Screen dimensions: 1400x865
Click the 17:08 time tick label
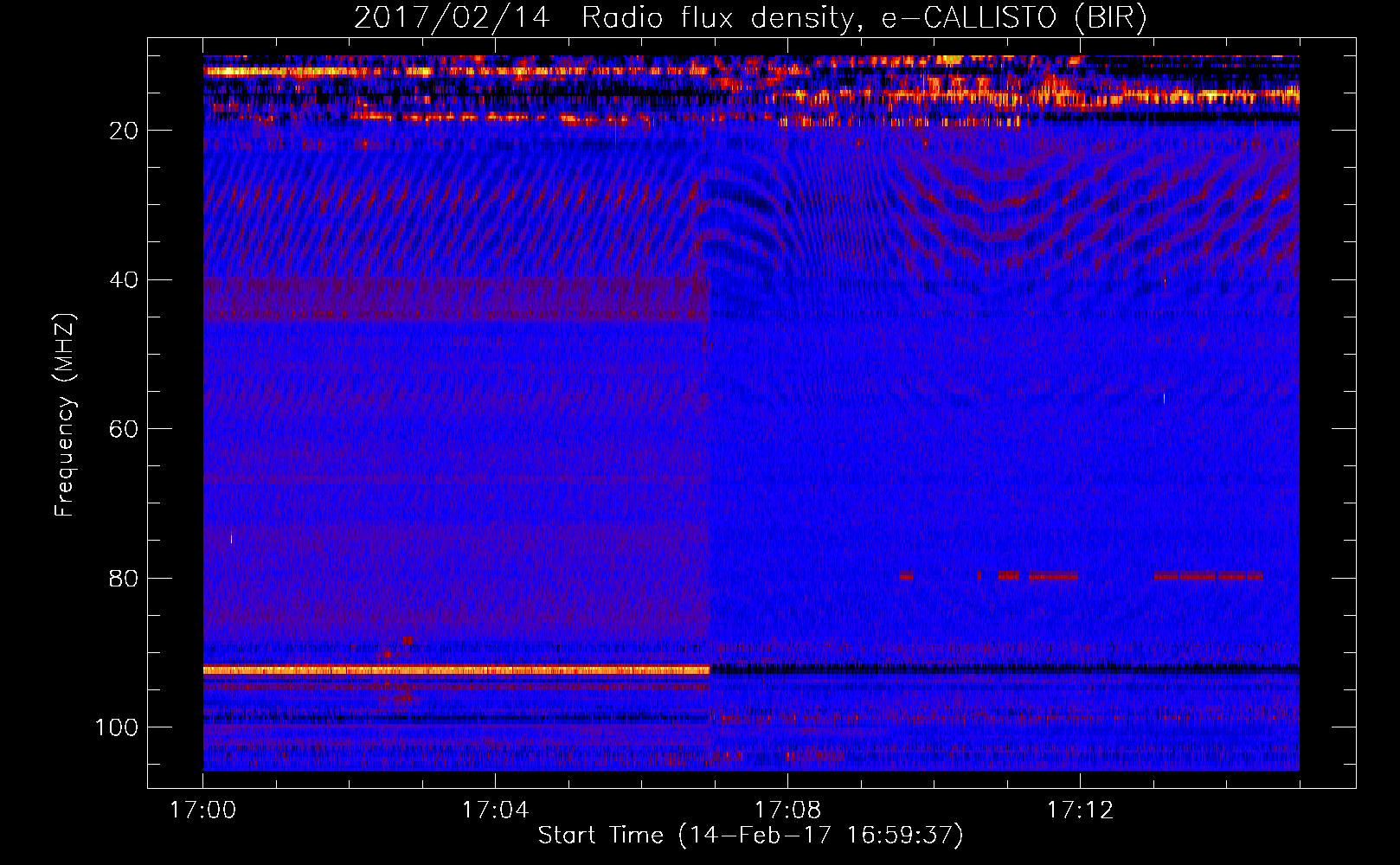(787, 811)
